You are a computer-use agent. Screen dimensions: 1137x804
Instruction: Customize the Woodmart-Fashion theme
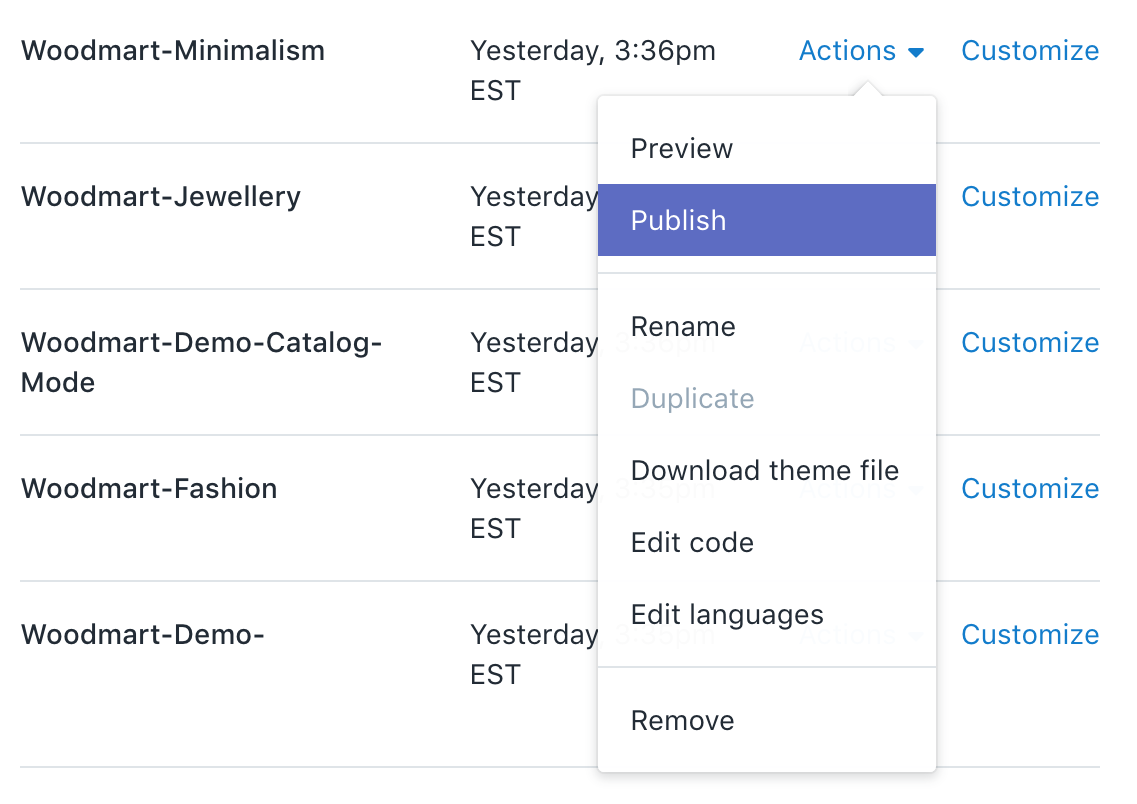point(1030,489)
